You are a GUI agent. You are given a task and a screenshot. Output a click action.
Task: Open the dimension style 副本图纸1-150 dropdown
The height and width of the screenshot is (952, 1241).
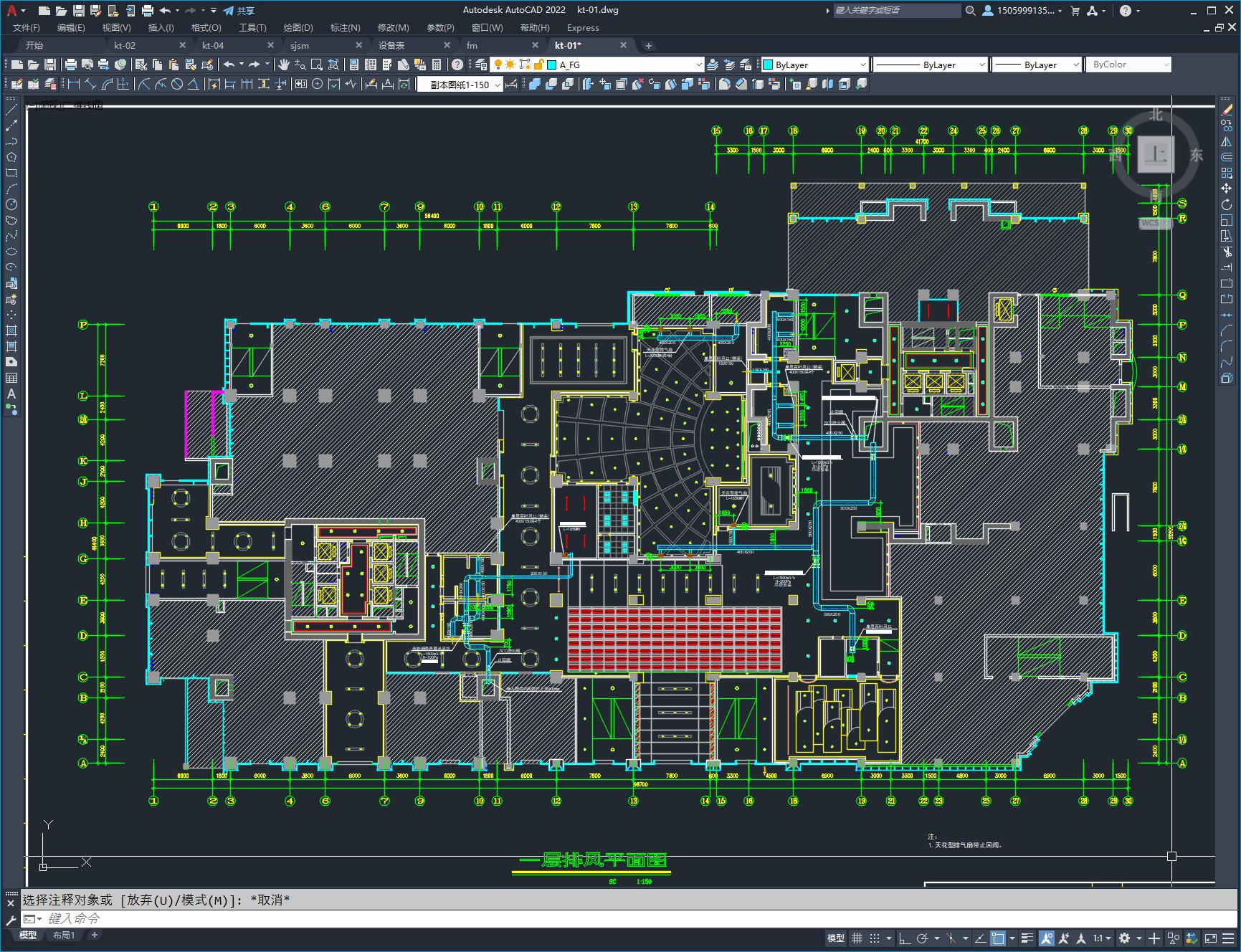460,85
